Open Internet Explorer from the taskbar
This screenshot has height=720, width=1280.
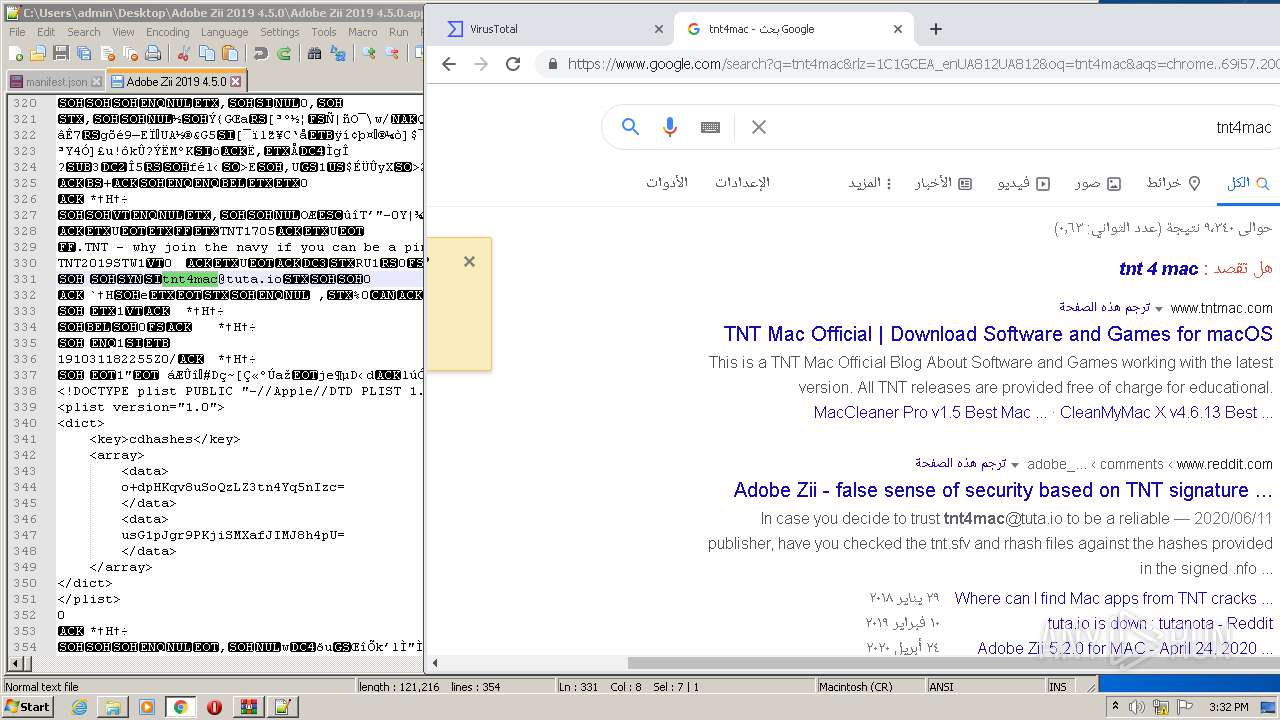(x=80, y=707)
